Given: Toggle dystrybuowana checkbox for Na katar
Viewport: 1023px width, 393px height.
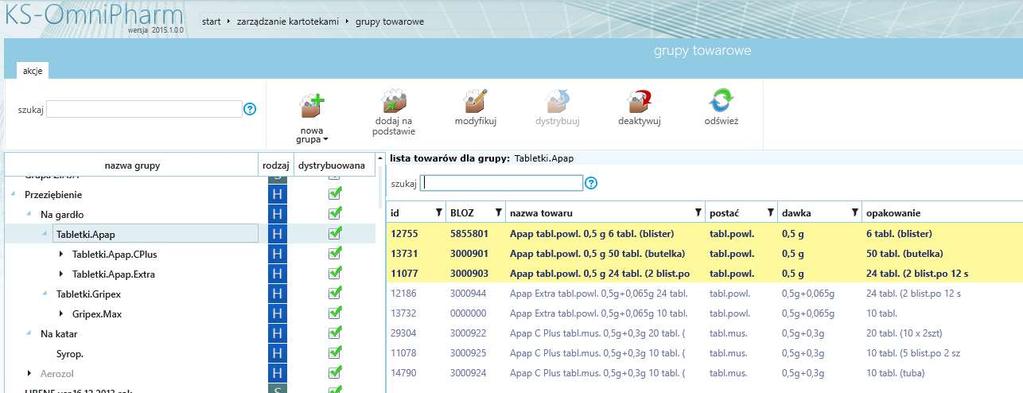Looking at the screenshot, I should (335, 333).
